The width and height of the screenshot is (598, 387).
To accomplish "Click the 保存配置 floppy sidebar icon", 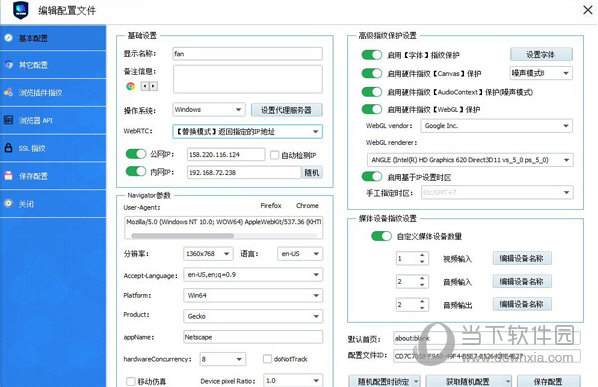I will pos(8,176).
